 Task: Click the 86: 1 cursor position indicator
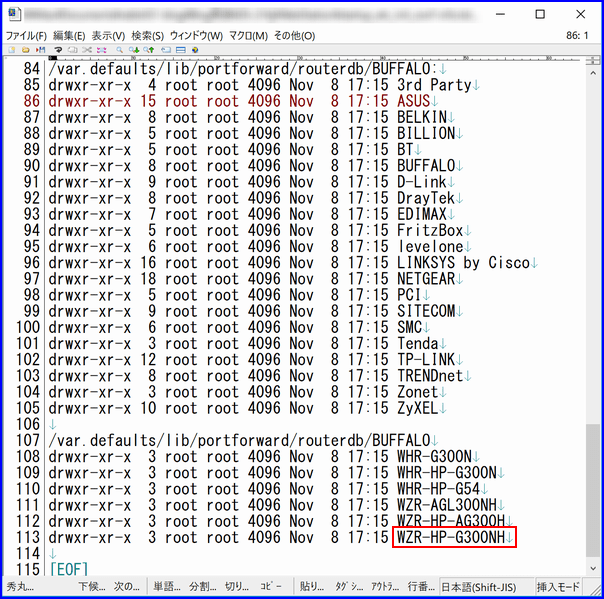tap(577, 36)
